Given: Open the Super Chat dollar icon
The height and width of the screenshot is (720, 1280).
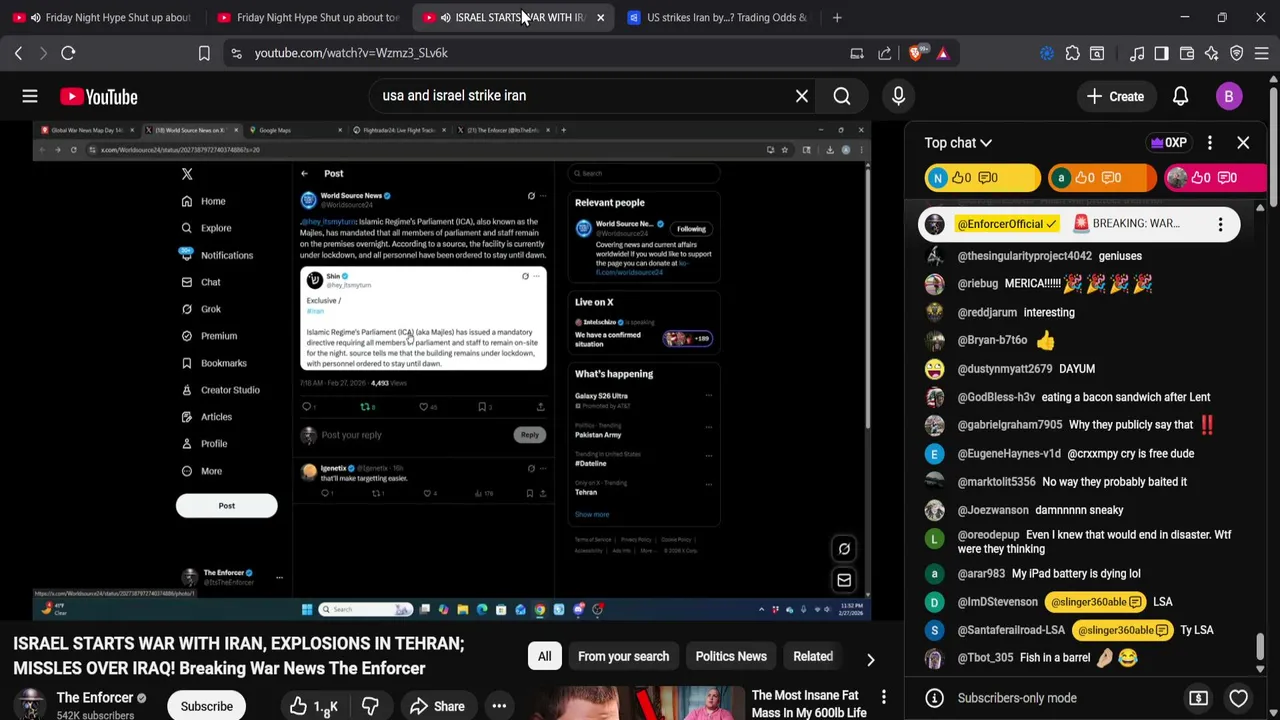Looking at the screenshot, I should 1198,698.
